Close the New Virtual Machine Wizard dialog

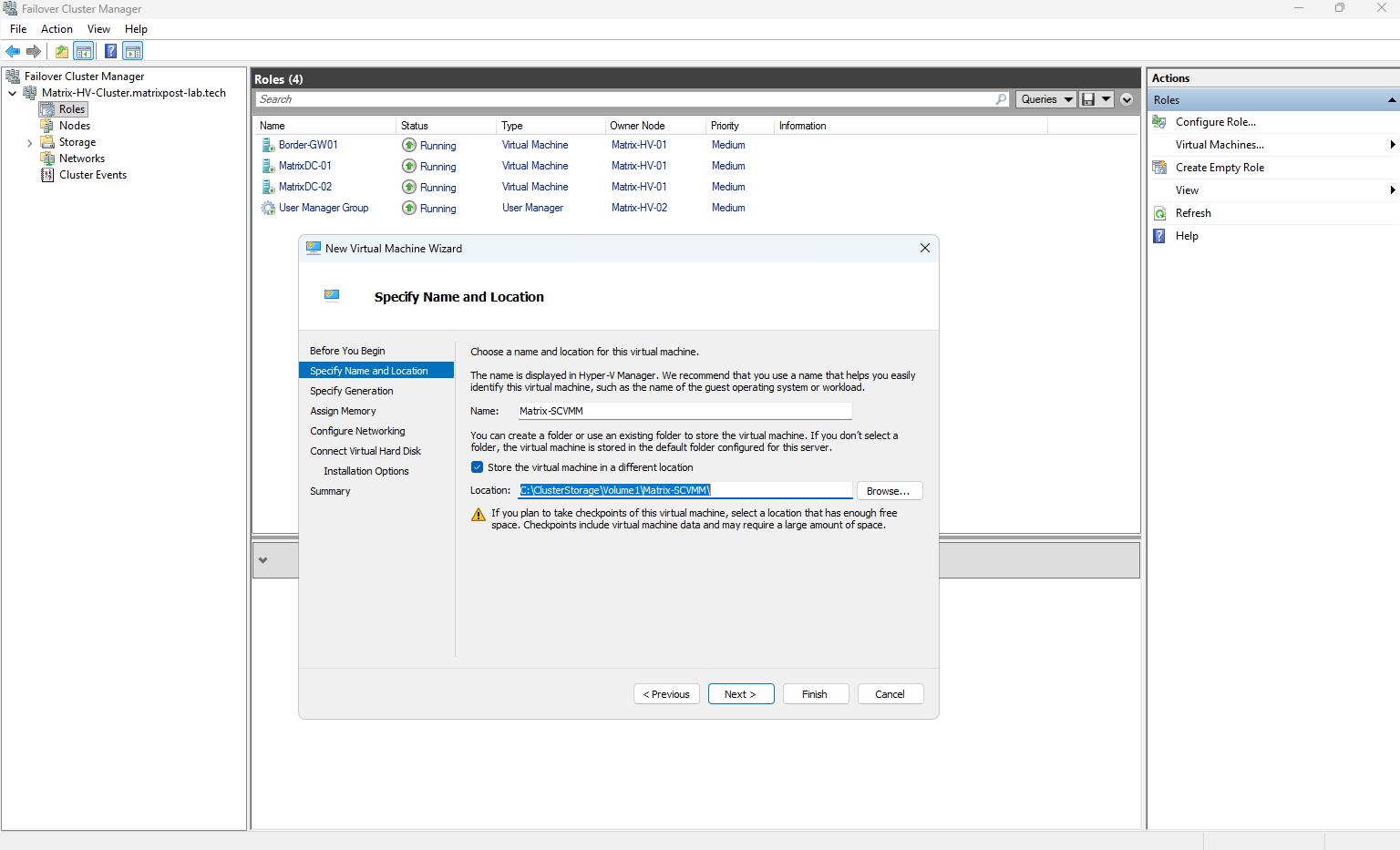[x=925, y=248]
